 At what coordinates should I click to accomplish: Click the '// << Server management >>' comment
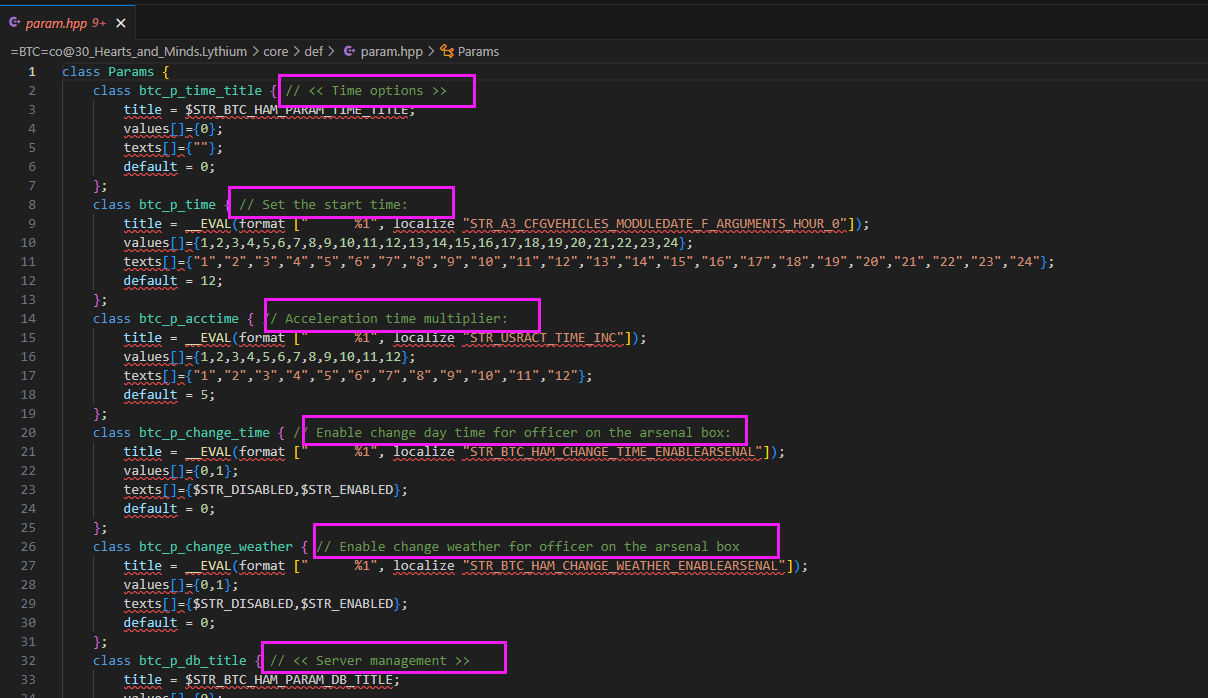[x=369, y=660]
